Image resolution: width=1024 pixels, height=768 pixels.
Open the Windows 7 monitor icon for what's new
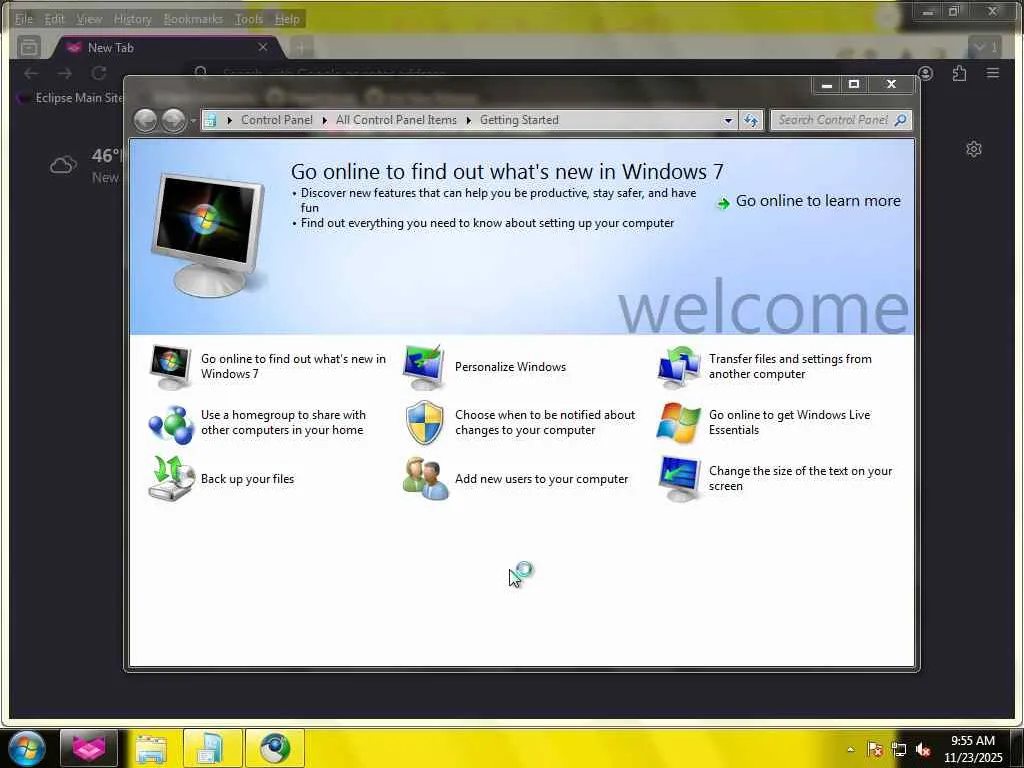(x=170, y=366)
